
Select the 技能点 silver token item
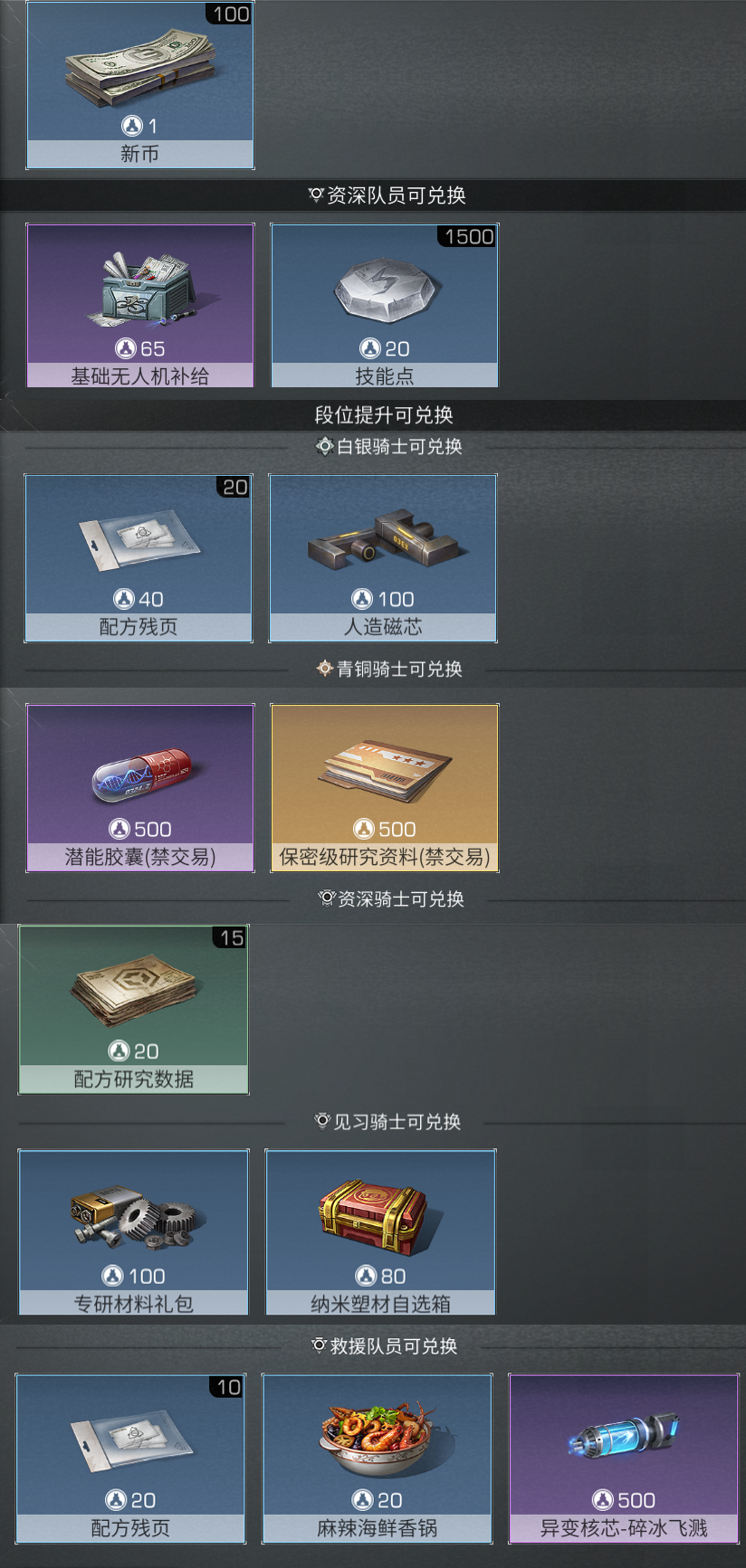[x=385, y=306]
